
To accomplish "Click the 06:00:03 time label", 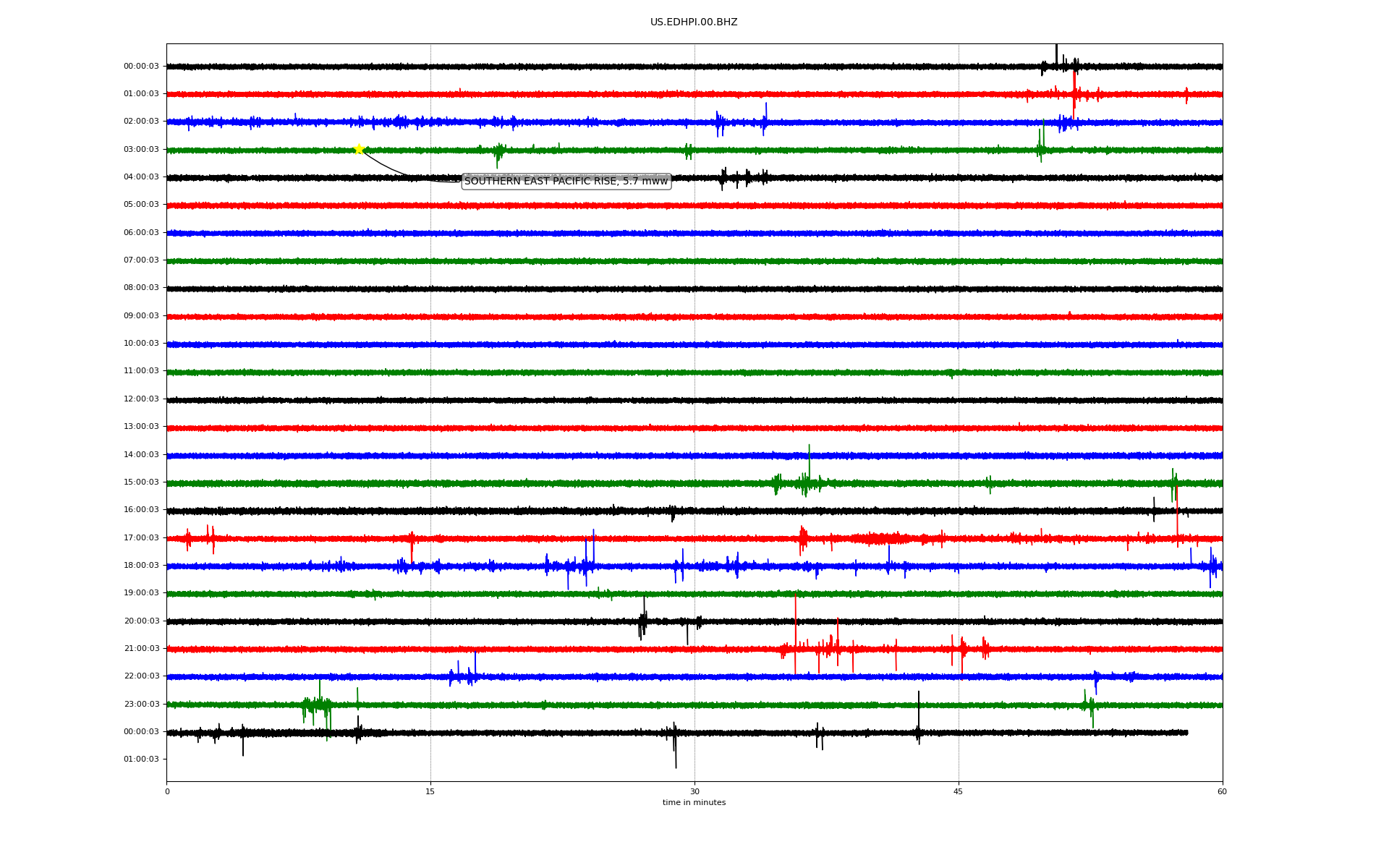I will [x=141, y=233].
